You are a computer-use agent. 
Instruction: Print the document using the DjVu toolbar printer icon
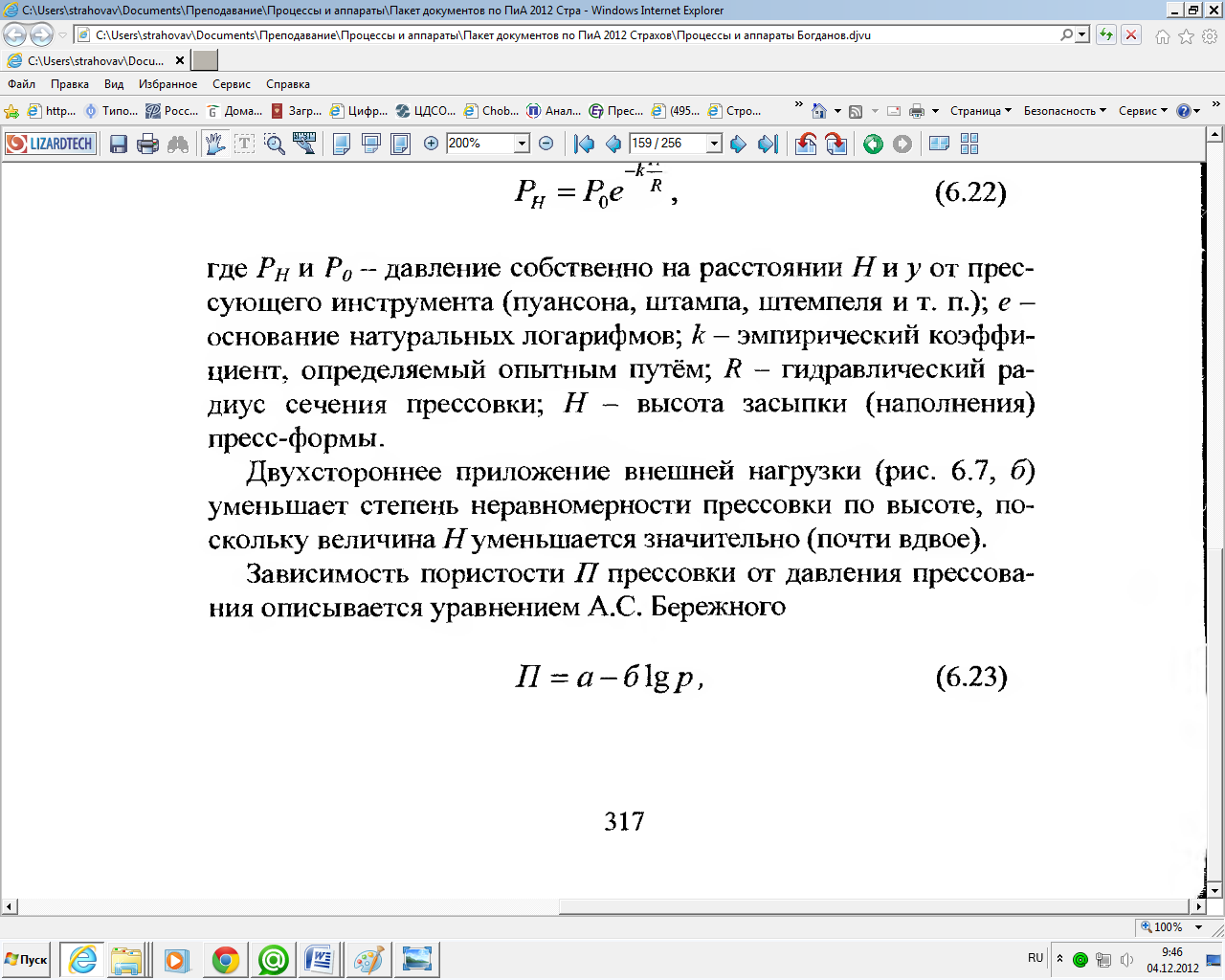[x=147, y=144]
